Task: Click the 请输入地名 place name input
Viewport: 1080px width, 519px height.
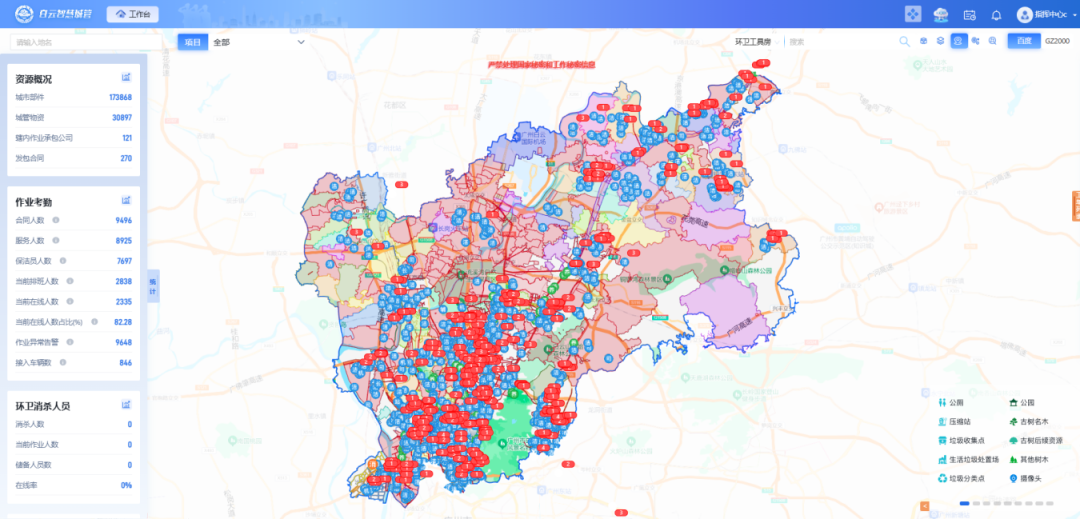Action: (75, 42)
